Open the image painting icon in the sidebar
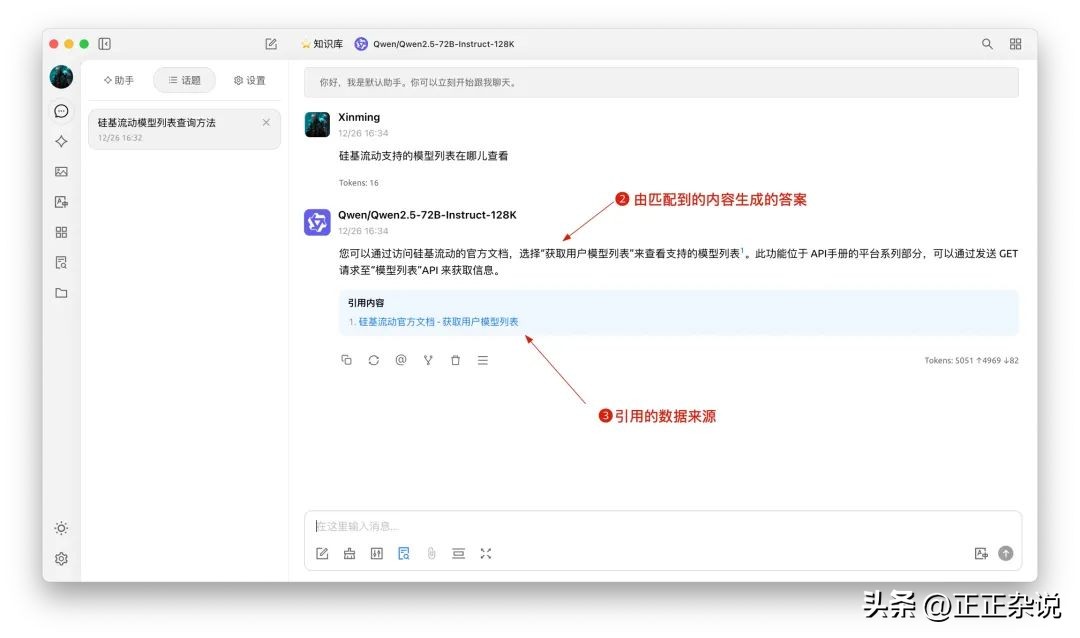 [x=61, y=172]
